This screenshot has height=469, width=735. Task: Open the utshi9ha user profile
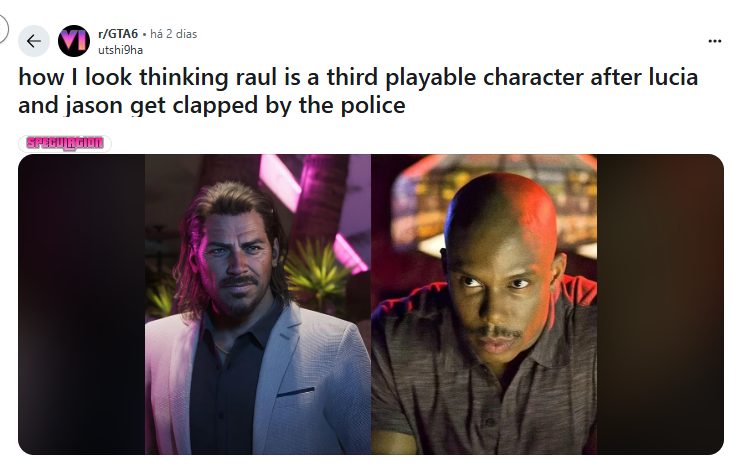(x=120, y=50)
